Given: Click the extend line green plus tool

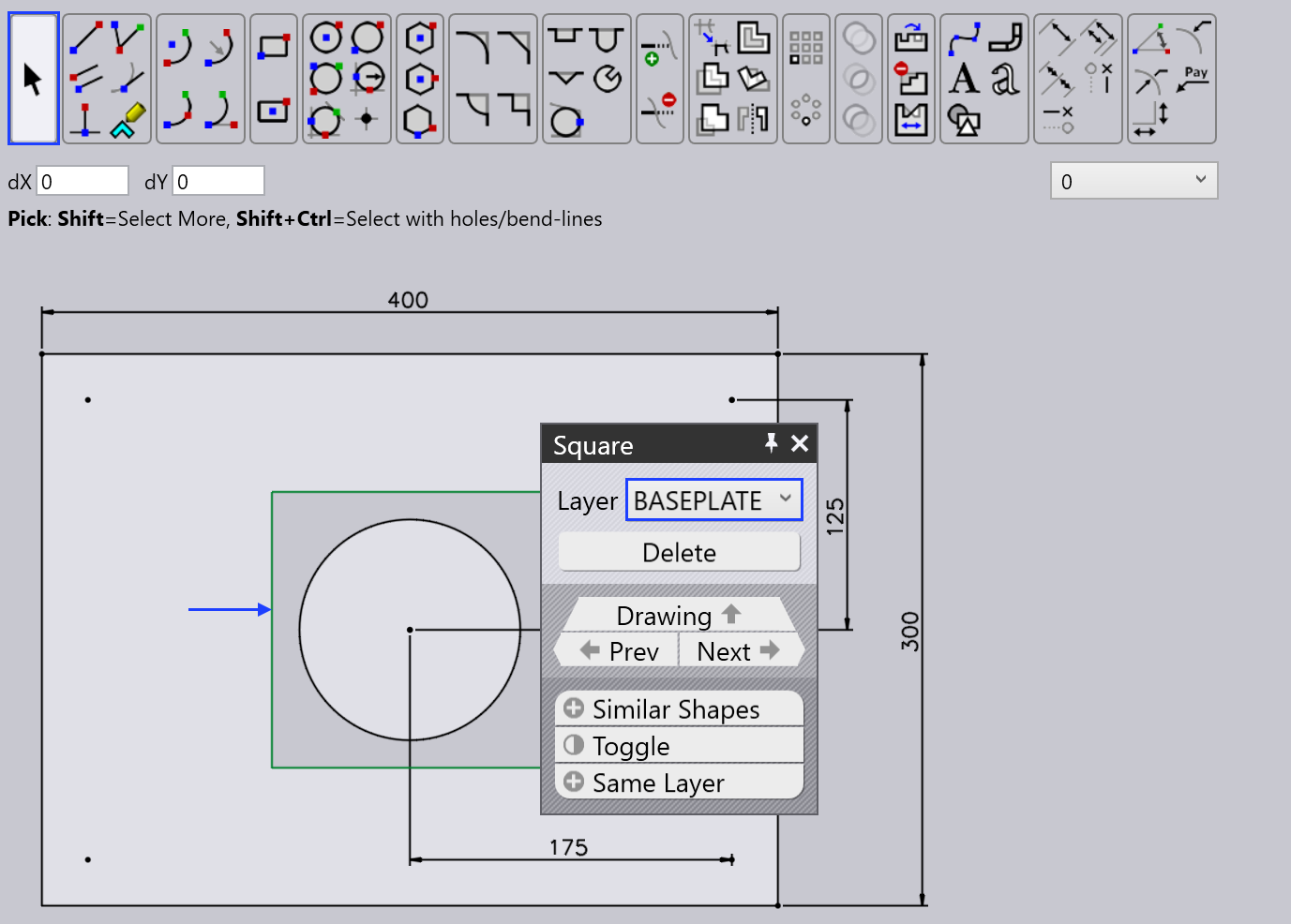Looking at the screenshot, I should 659,47.
